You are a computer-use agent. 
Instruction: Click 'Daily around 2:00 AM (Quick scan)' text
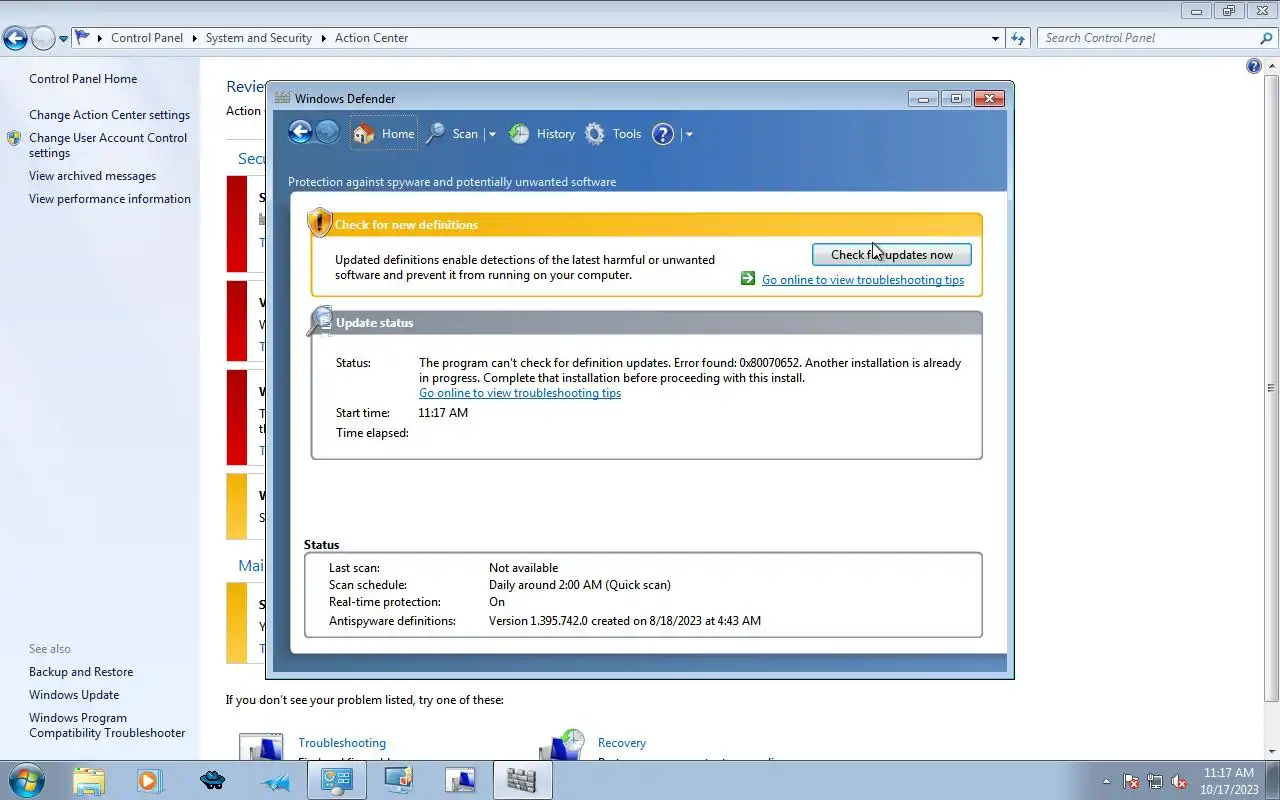point(580,585)
